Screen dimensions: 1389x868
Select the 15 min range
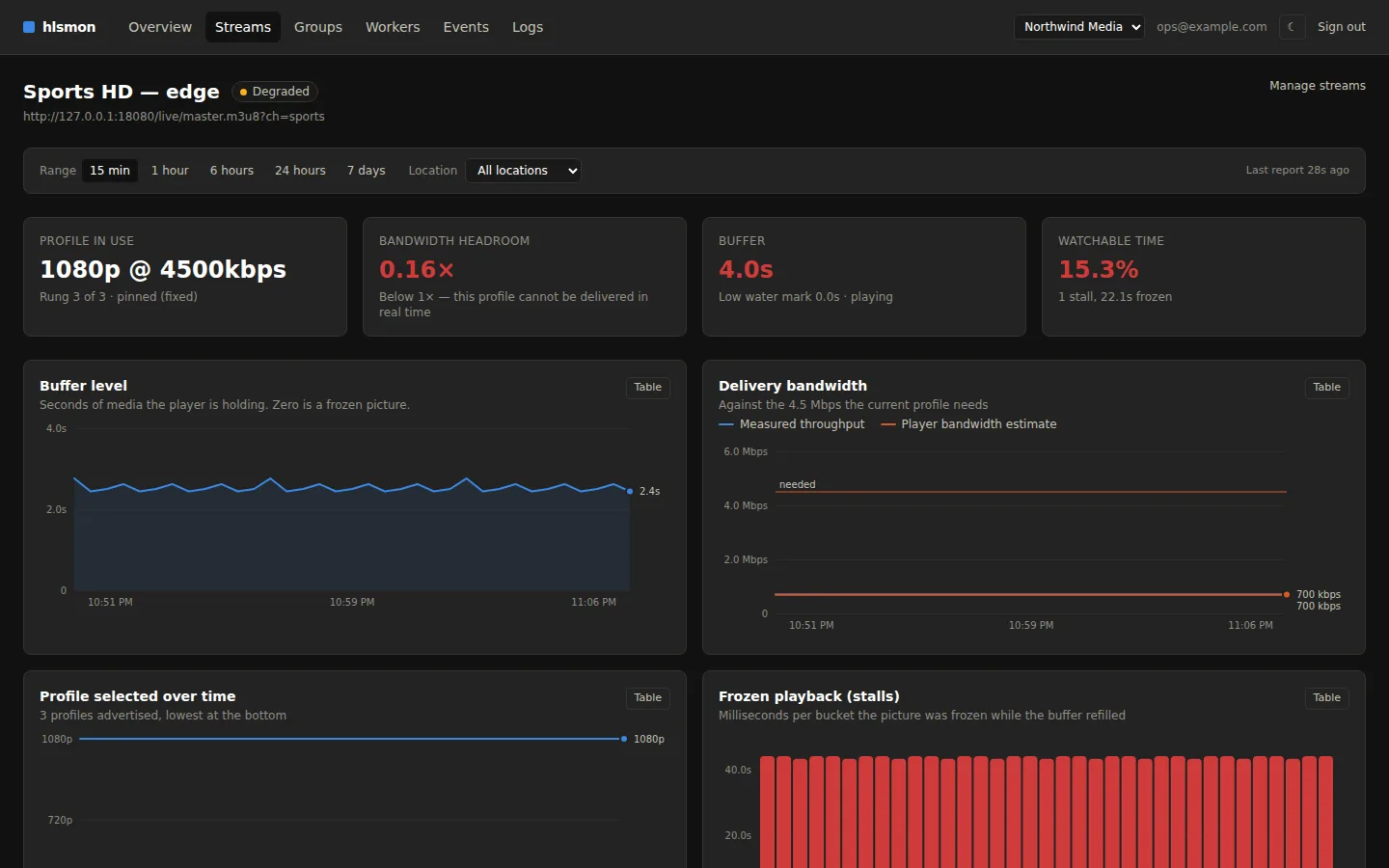click(x=110, y=171)
